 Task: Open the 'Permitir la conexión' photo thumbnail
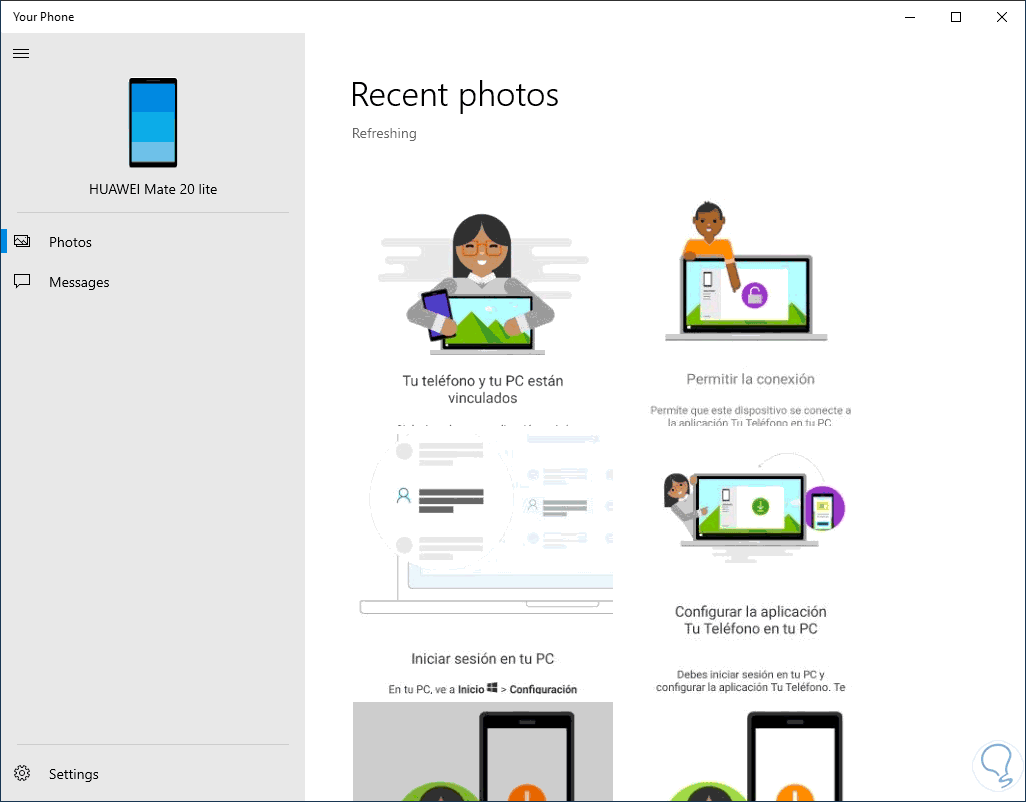[750, 295]
